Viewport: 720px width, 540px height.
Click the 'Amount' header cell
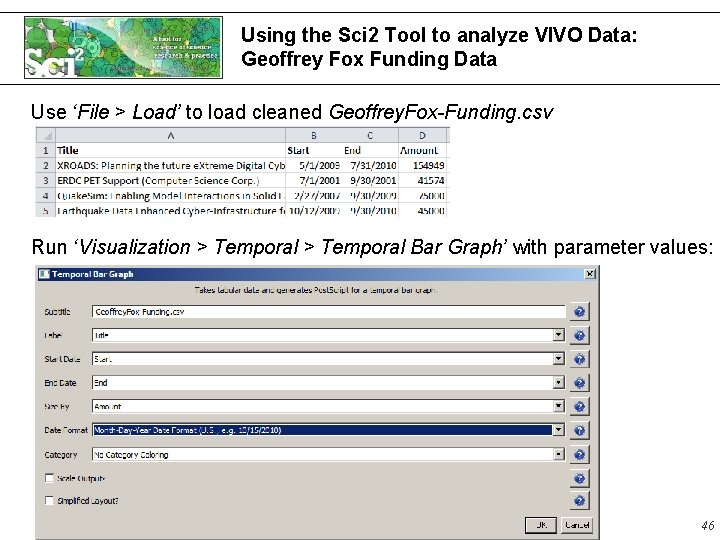tap(422, 150)
